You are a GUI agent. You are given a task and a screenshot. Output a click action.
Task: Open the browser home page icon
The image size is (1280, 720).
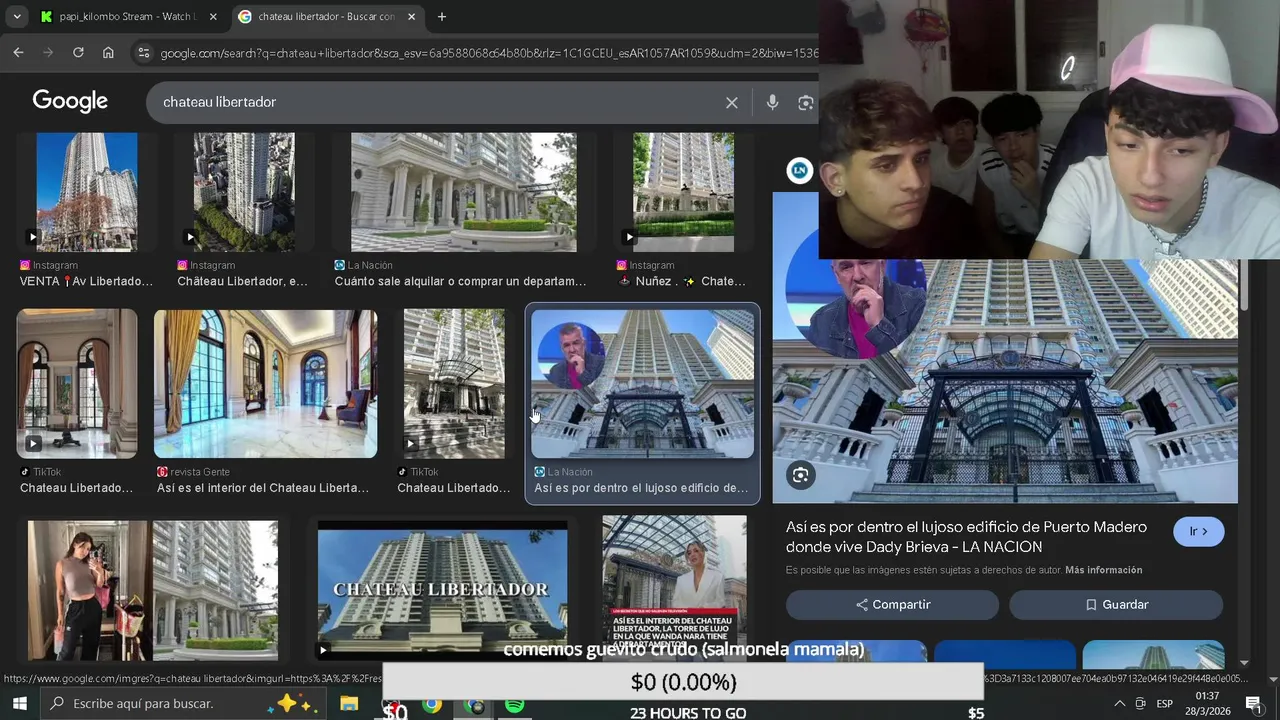point(108,52)
